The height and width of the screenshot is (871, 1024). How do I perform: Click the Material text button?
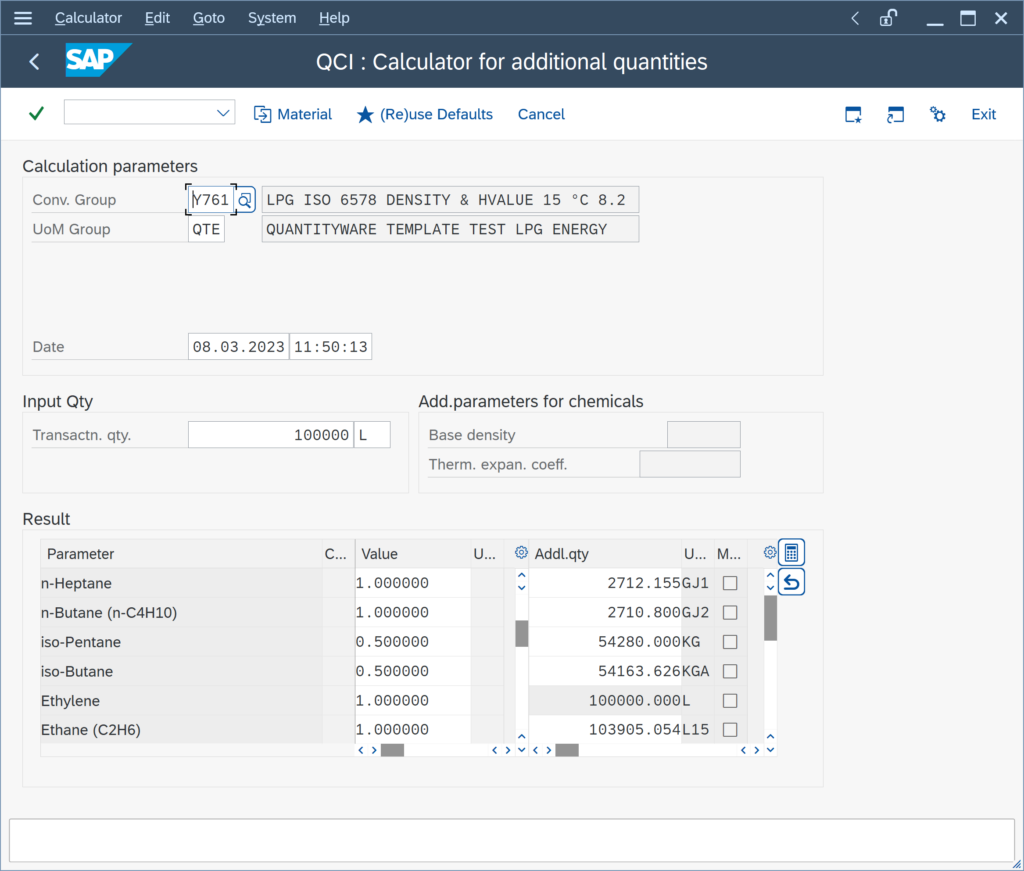pyautogui.click(x=304, y=114)
